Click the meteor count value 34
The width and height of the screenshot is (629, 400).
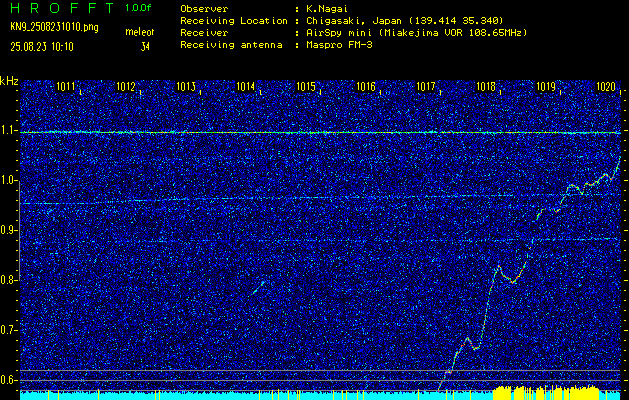pyautogui.click(x=145, y=47)
